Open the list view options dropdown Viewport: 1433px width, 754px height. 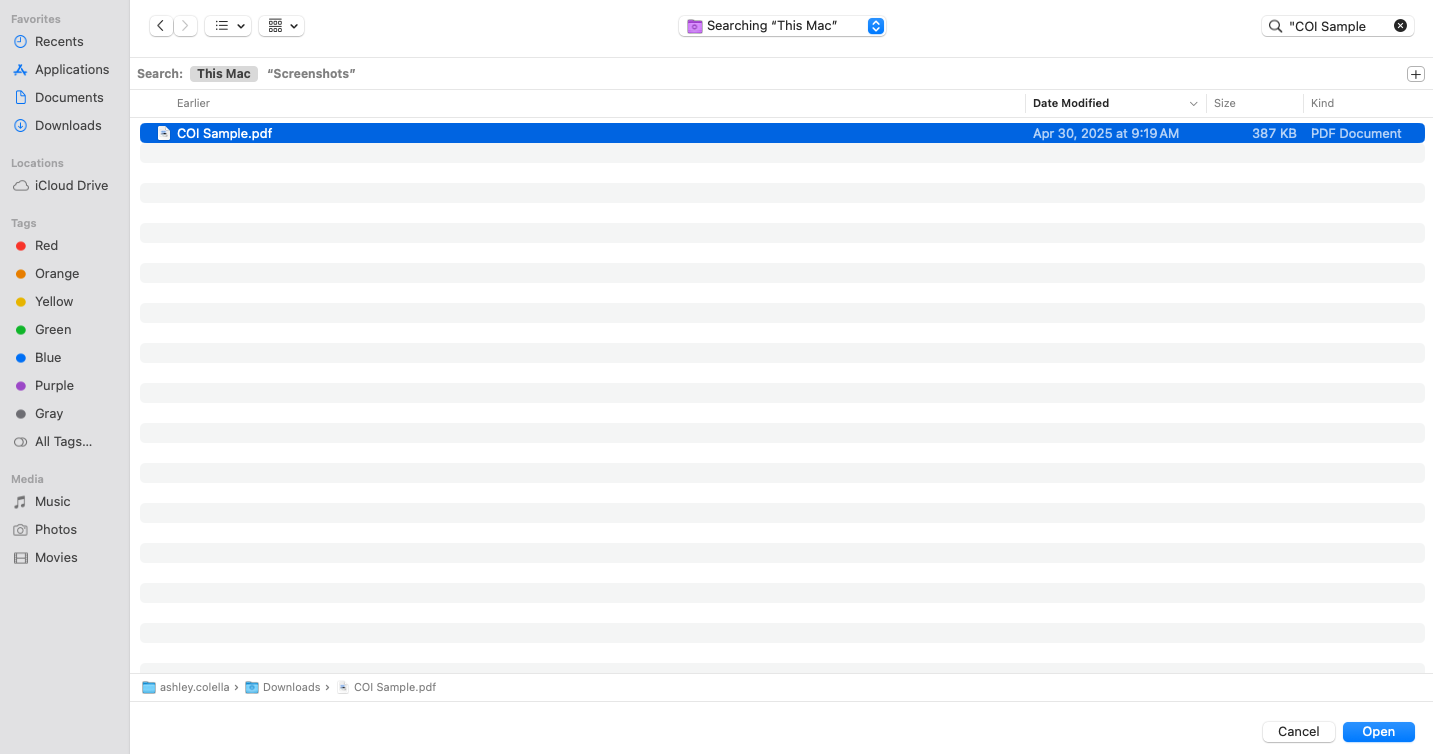pos(228,26)
